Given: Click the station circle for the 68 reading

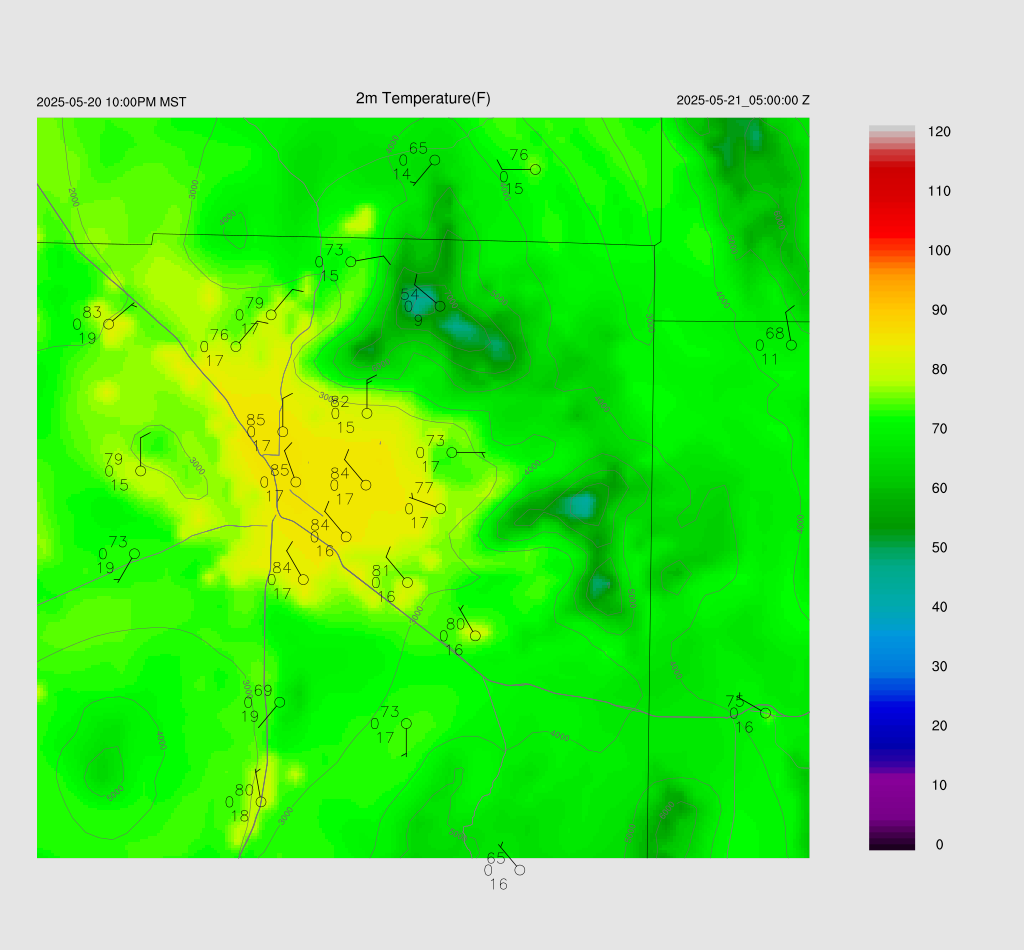Looking at the screenshot, I should (x=792, y=345).
